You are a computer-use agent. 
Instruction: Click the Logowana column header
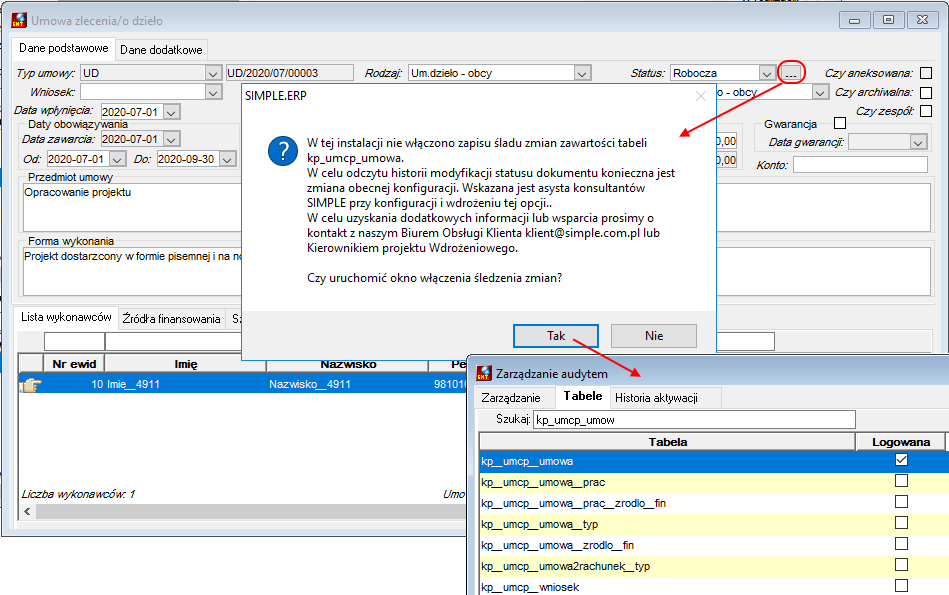pyautogui.click(x=901, y=442)
